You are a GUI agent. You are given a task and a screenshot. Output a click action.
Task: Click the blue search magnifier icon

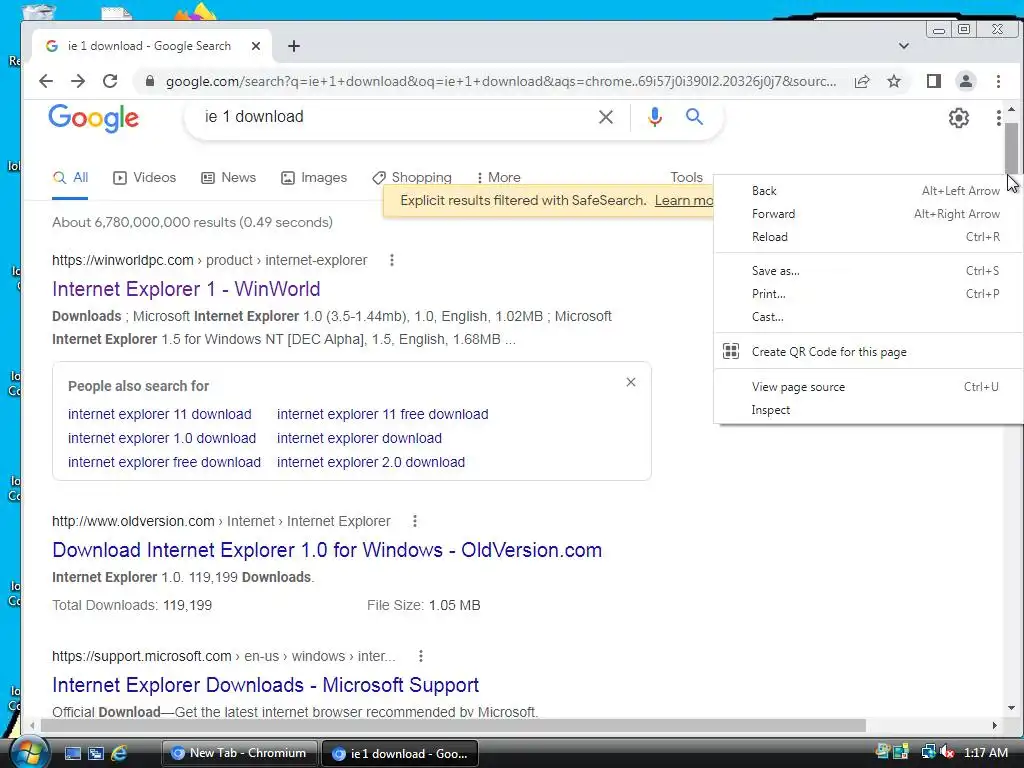[694, 117]
